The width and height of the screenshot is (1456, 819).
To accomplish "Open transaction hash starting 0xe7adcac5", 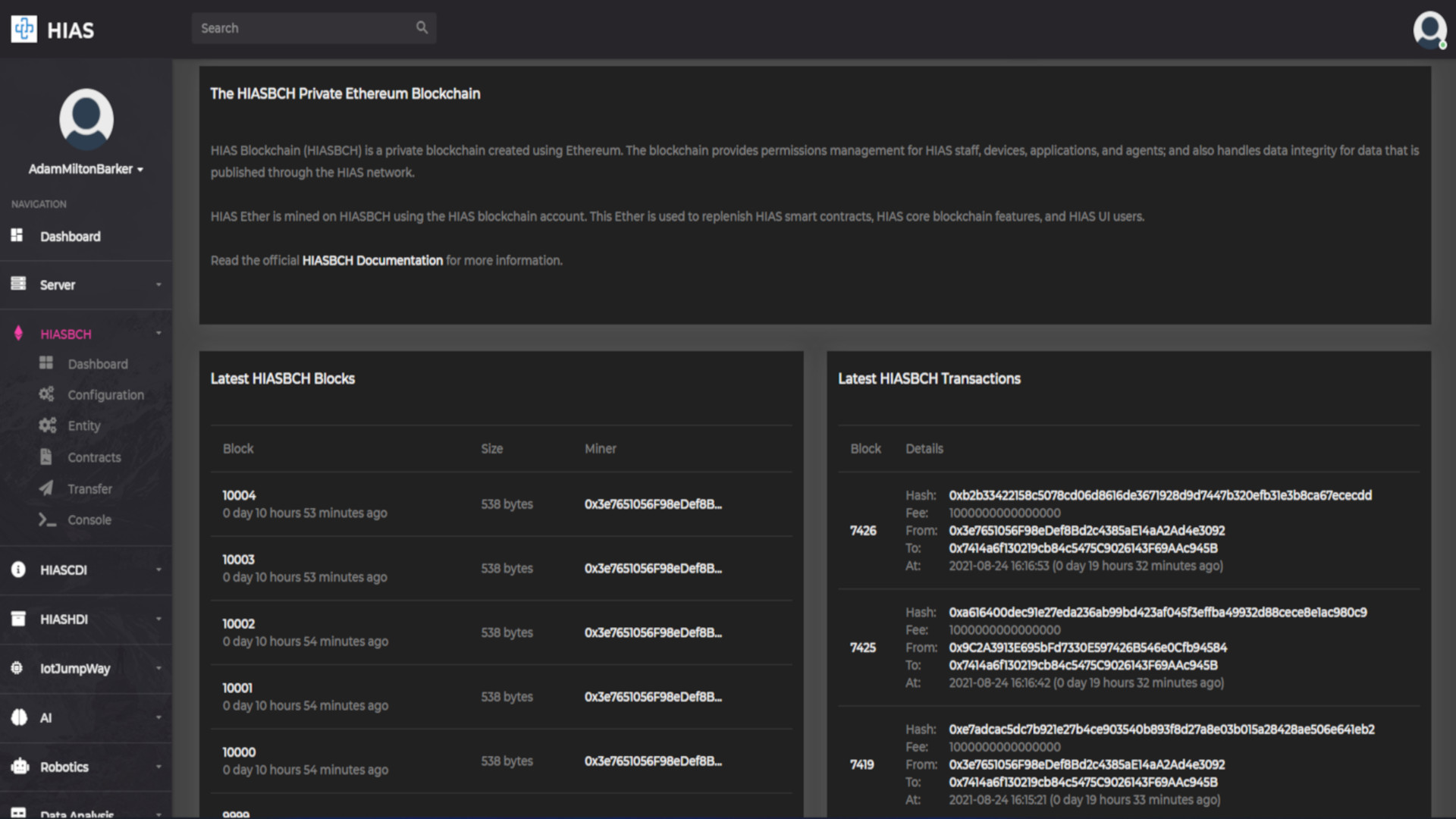I will pos(1161,729).
